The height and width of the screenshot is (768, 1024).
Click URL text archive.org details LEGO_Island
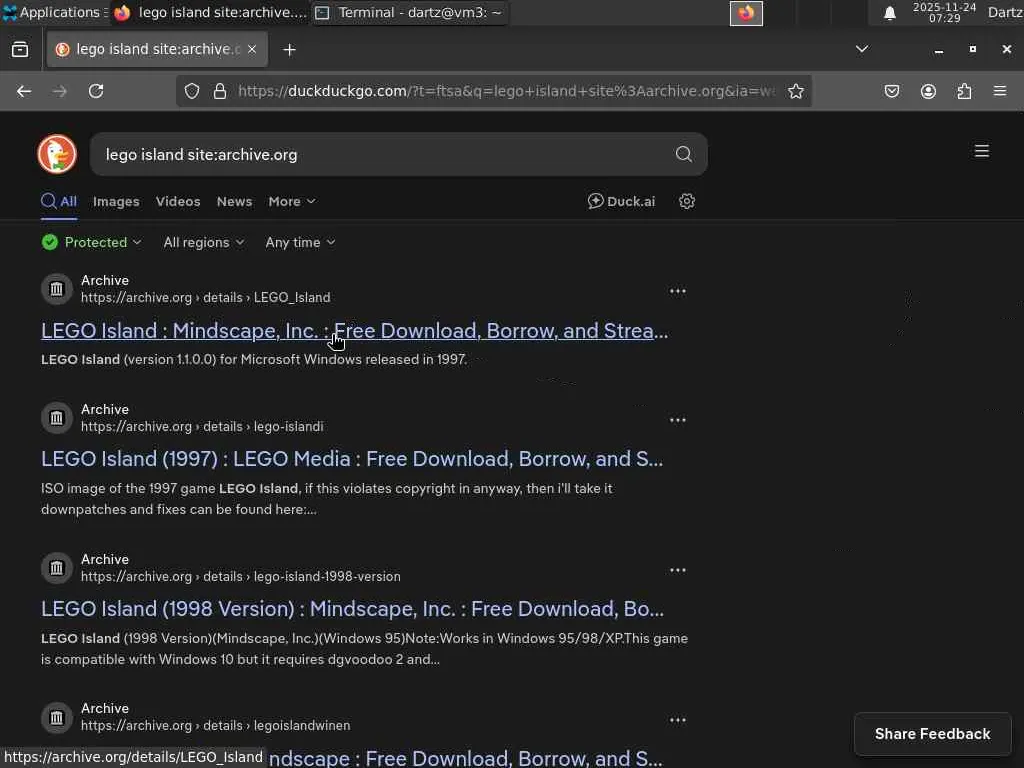[206, 297]
